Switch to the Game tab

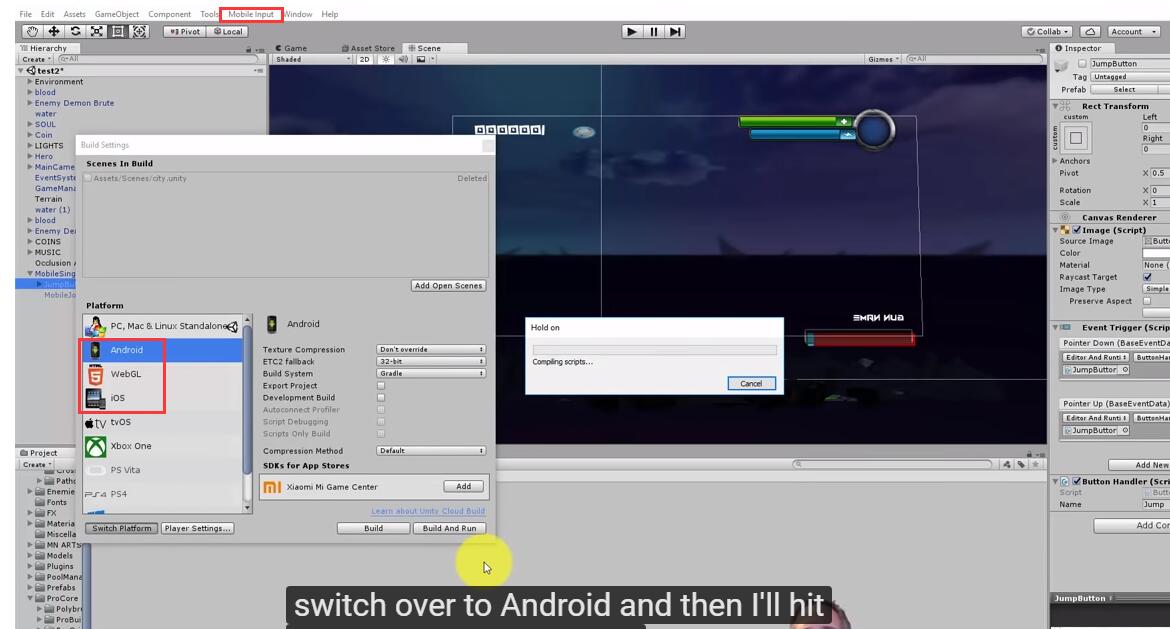[x=291, y=48]
